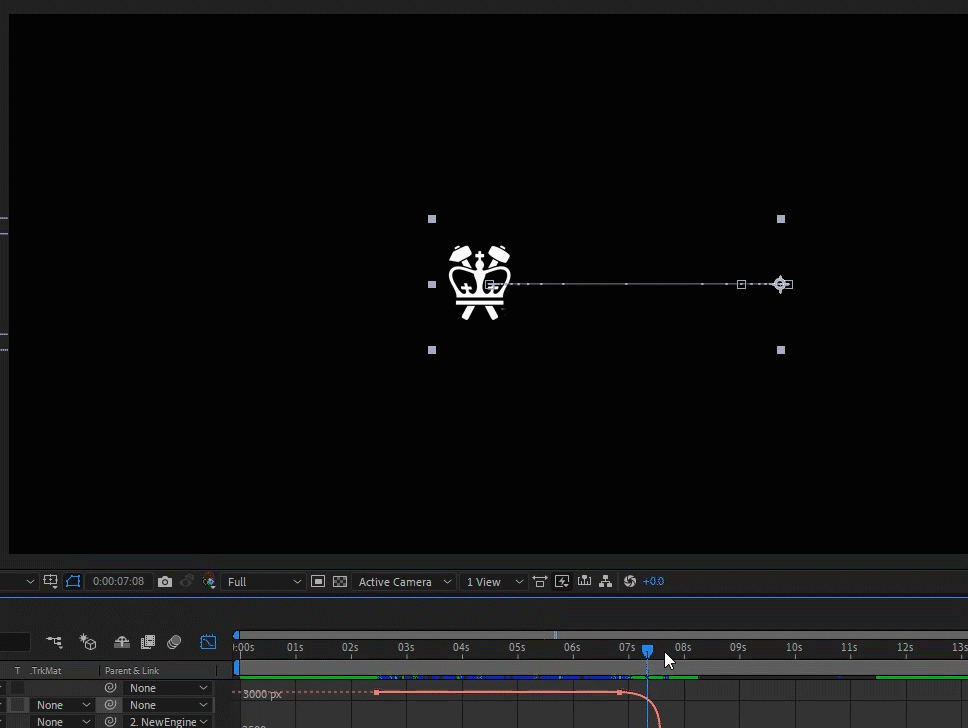Click the first row's parent pick whip
This screenshot has height=728, width=968.
111,688
